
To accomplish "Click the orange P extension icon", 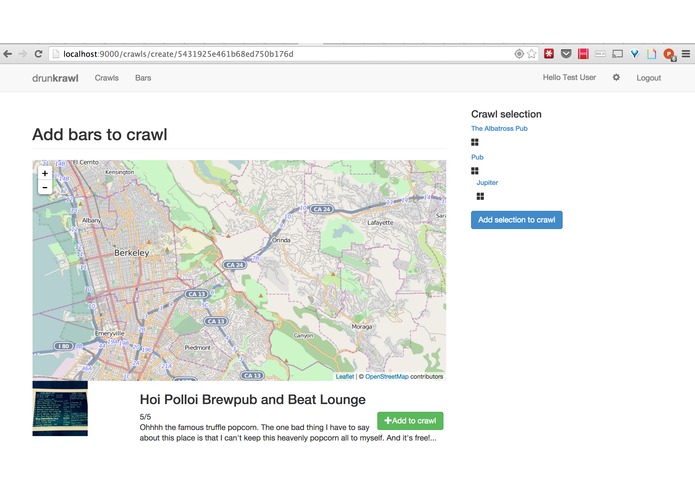I will (669, 54).
